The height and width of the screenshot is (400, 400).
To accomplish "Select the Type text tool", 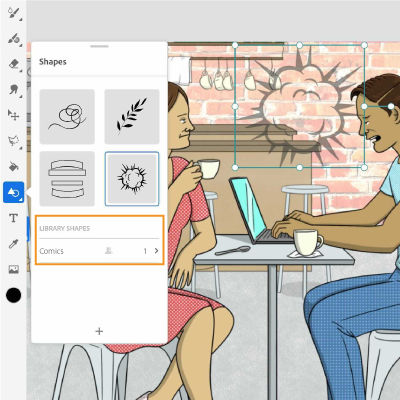I will 14,218.
